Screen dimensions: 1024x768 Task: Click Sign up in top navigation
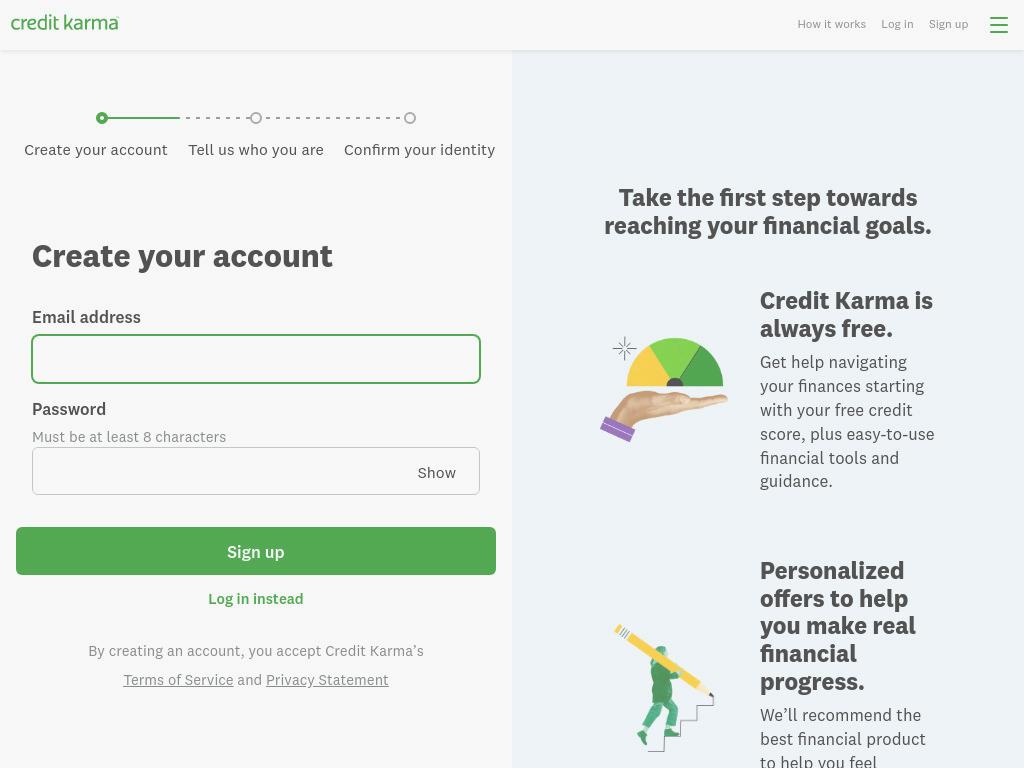pos(948,24)
